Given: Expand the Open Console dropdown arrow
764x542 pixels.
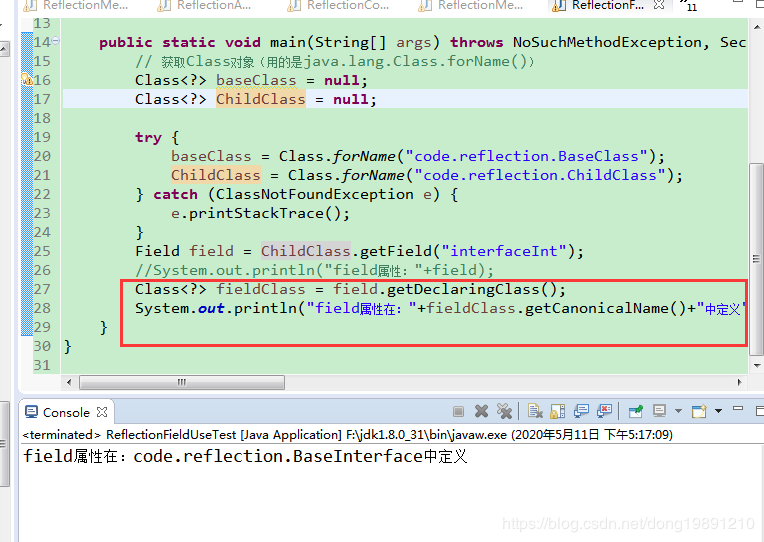Looking at the screenshot, I should [x=717, y=411].
